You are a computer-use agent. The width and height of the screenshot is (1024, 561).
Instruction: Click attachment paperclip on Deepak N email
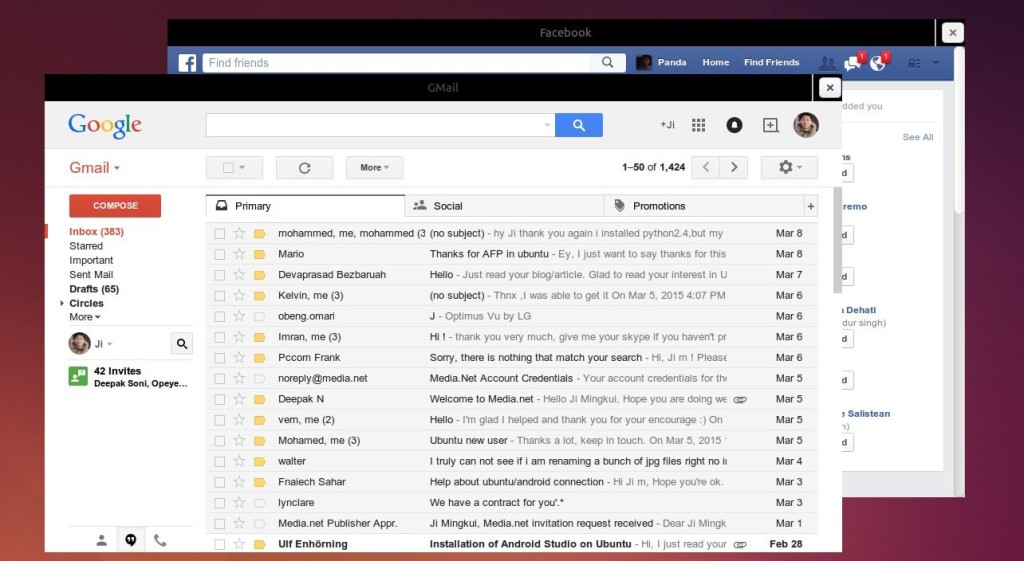[740, 399]
